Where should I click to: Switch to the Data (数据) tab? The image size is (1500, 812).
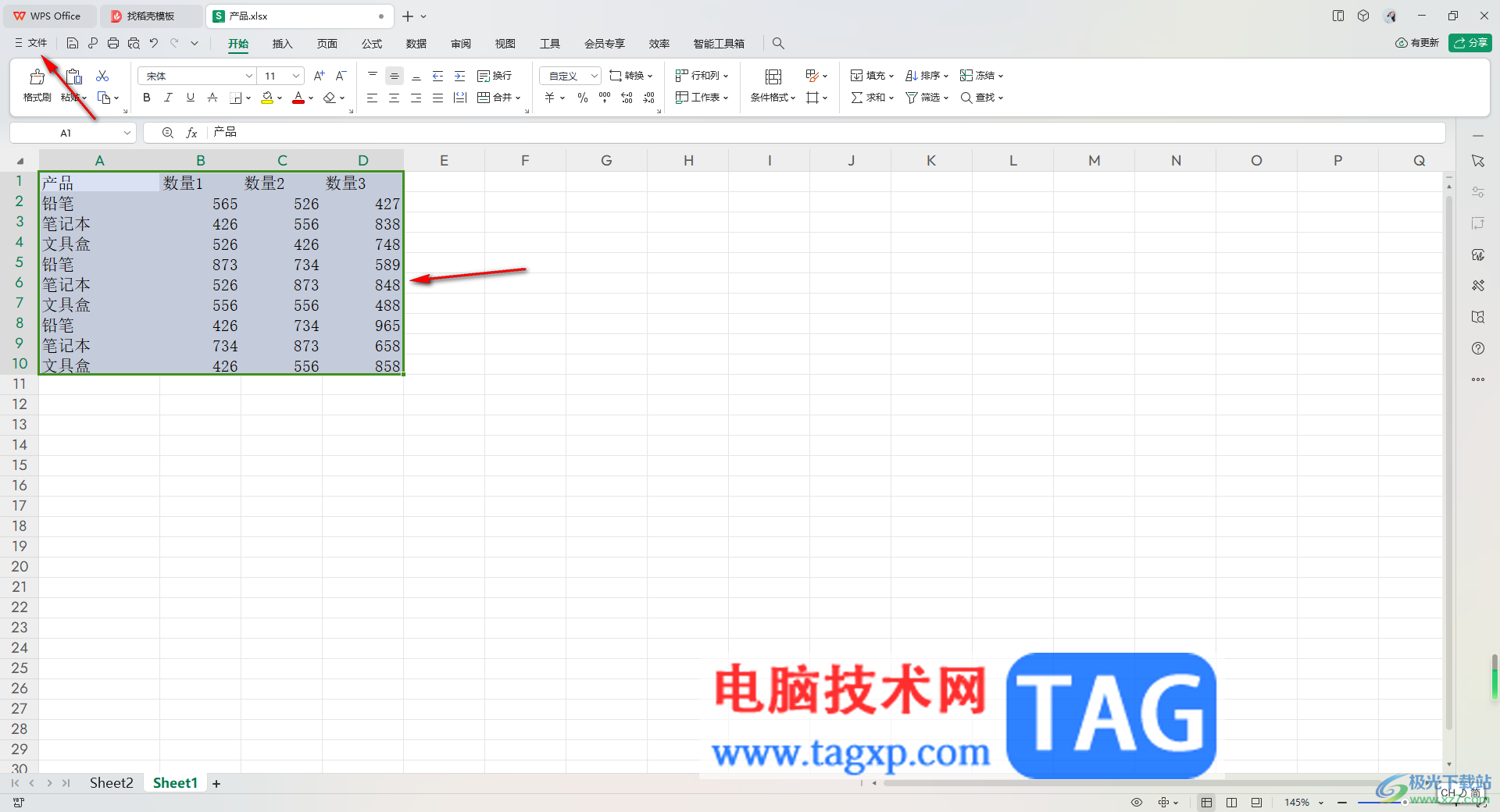pos(416,44)
